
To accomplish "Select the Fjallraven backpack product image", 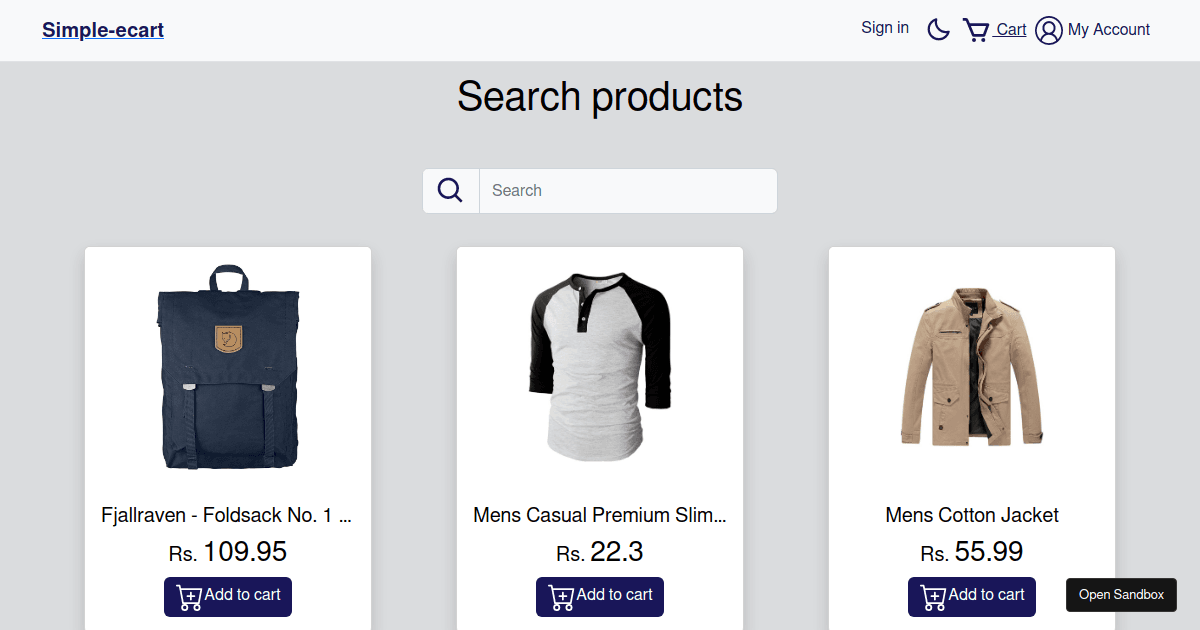I will tap(228, 366).
